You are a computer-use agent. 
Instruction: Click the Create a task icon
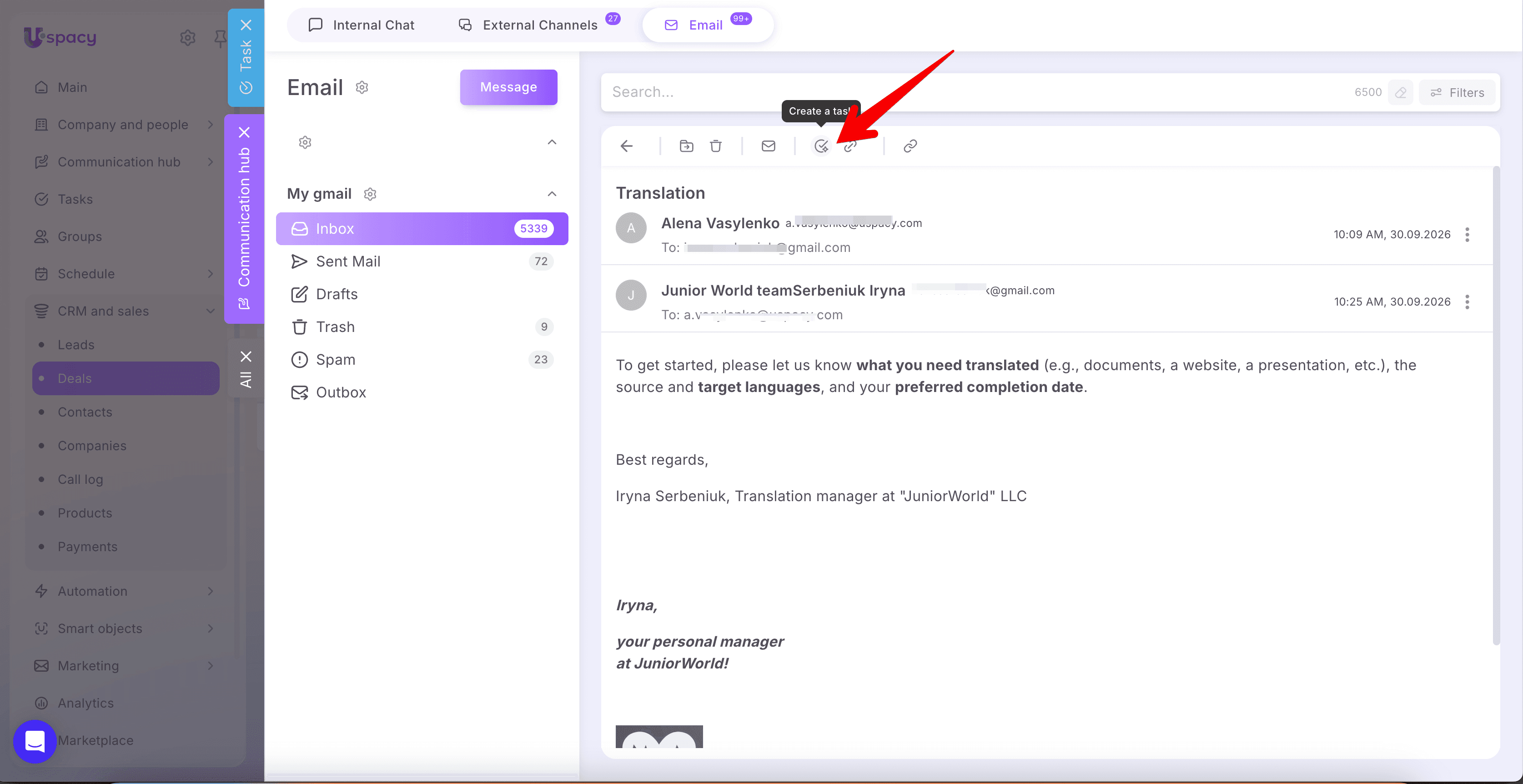tap(821, 146)
